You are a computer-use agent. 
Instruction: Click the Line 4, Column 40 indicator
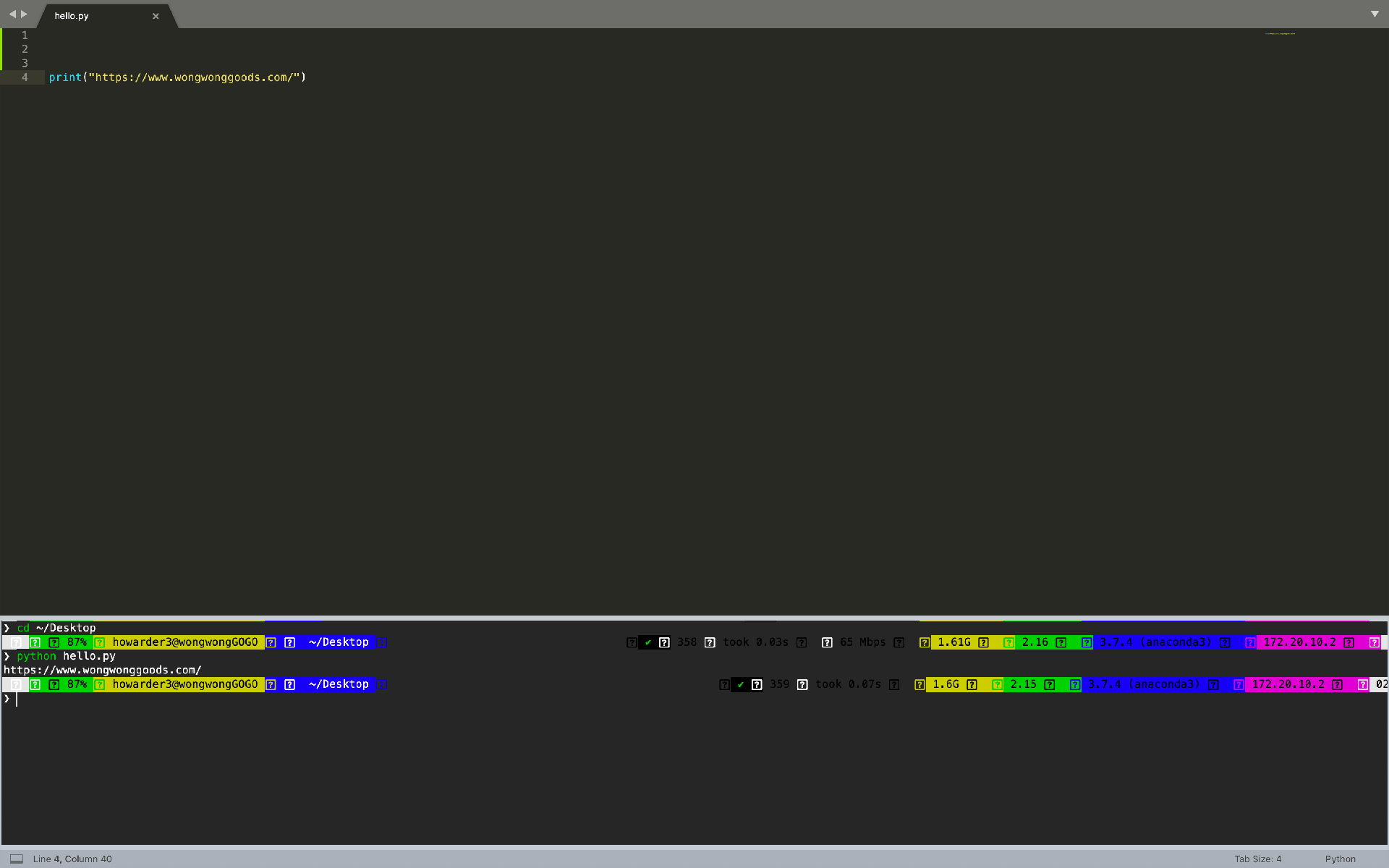coord(72,859)
